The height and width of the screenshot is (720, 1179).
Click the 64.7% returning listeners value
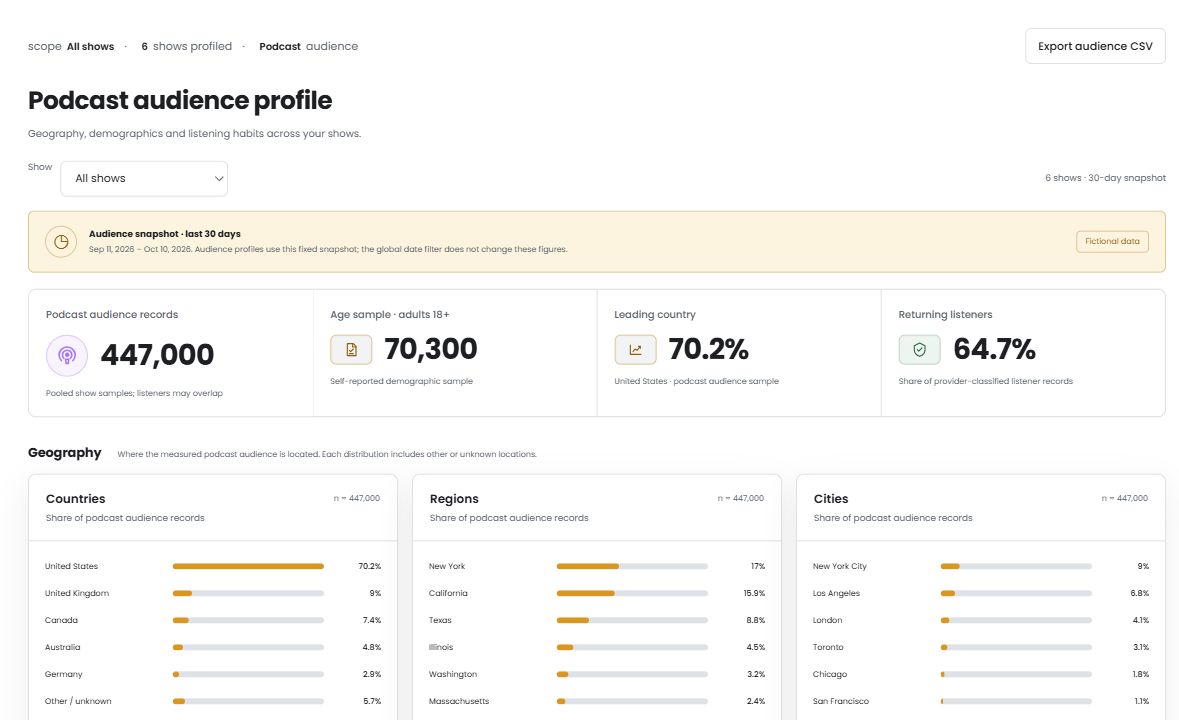[994, 349]
